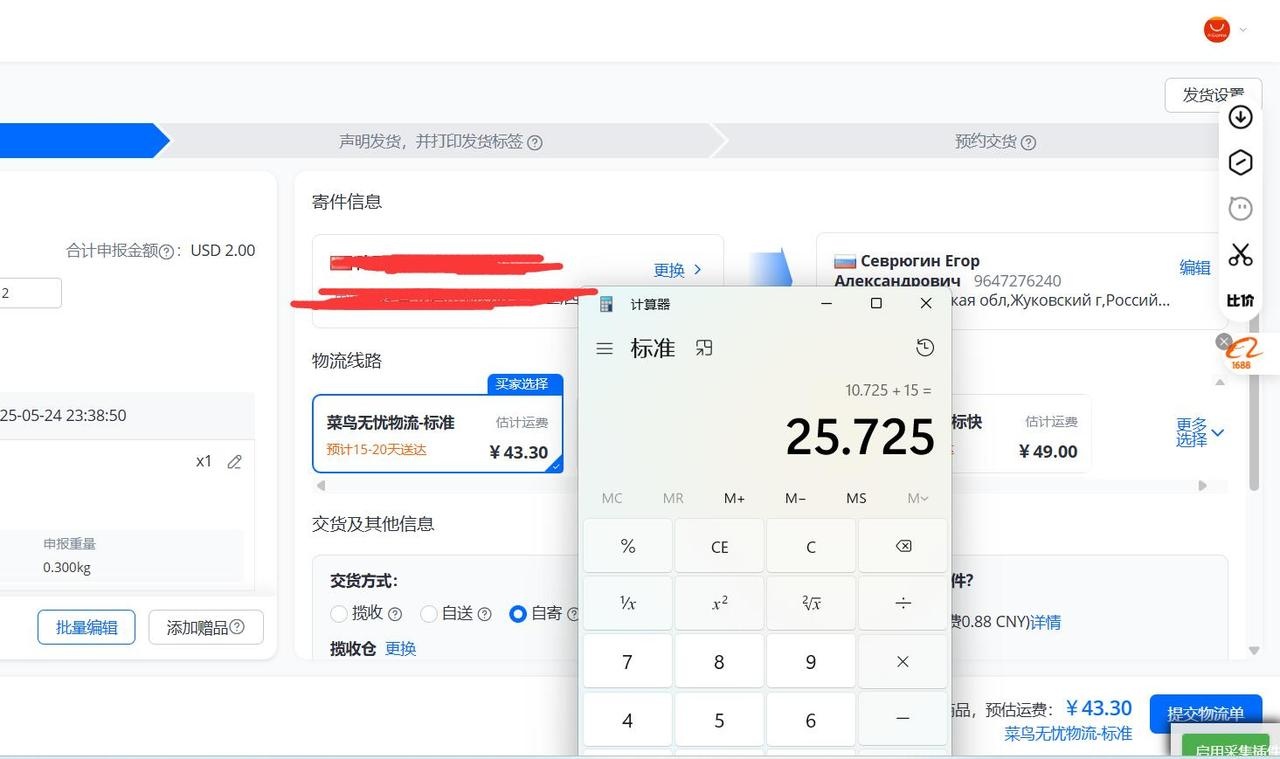Click help icon next to 自送 option
This screenshot has height=759, width=1280.
tap(484, 614)
